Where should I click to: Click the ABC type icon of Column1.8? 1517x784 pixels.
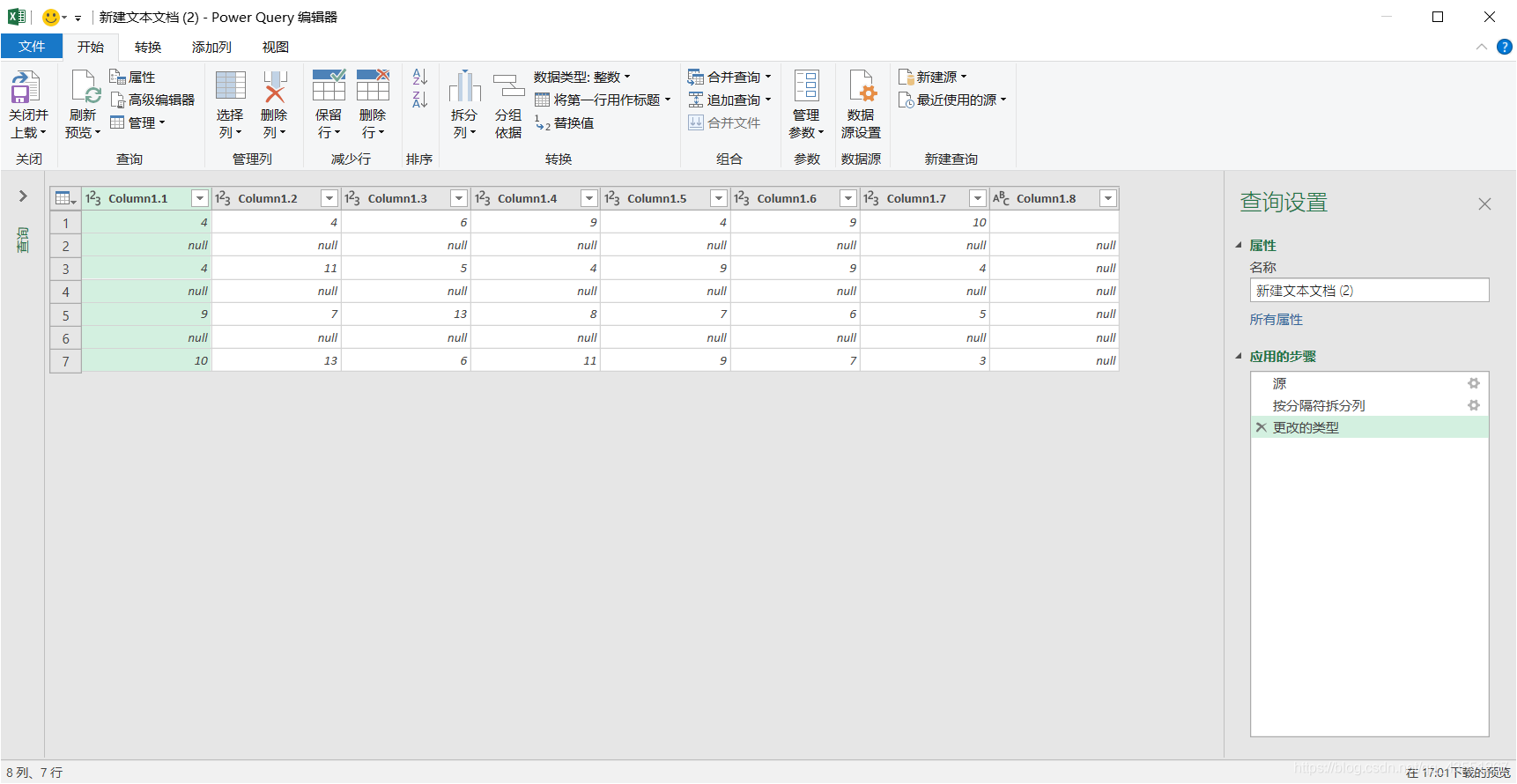pos(1002,198)
